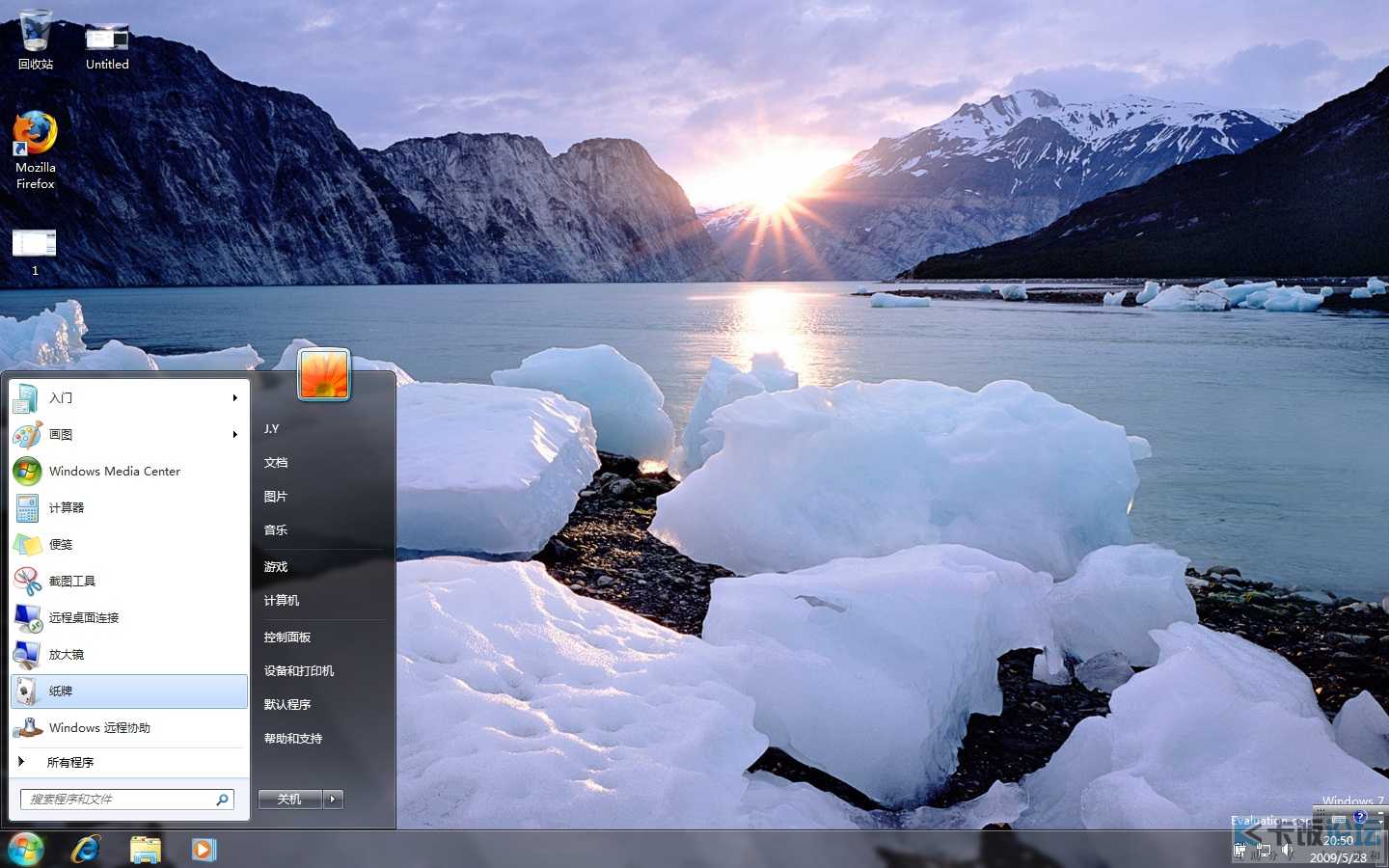Open 计算机 computer
The height and width of the screenshot is (868, 1389).
pos(282,600)
